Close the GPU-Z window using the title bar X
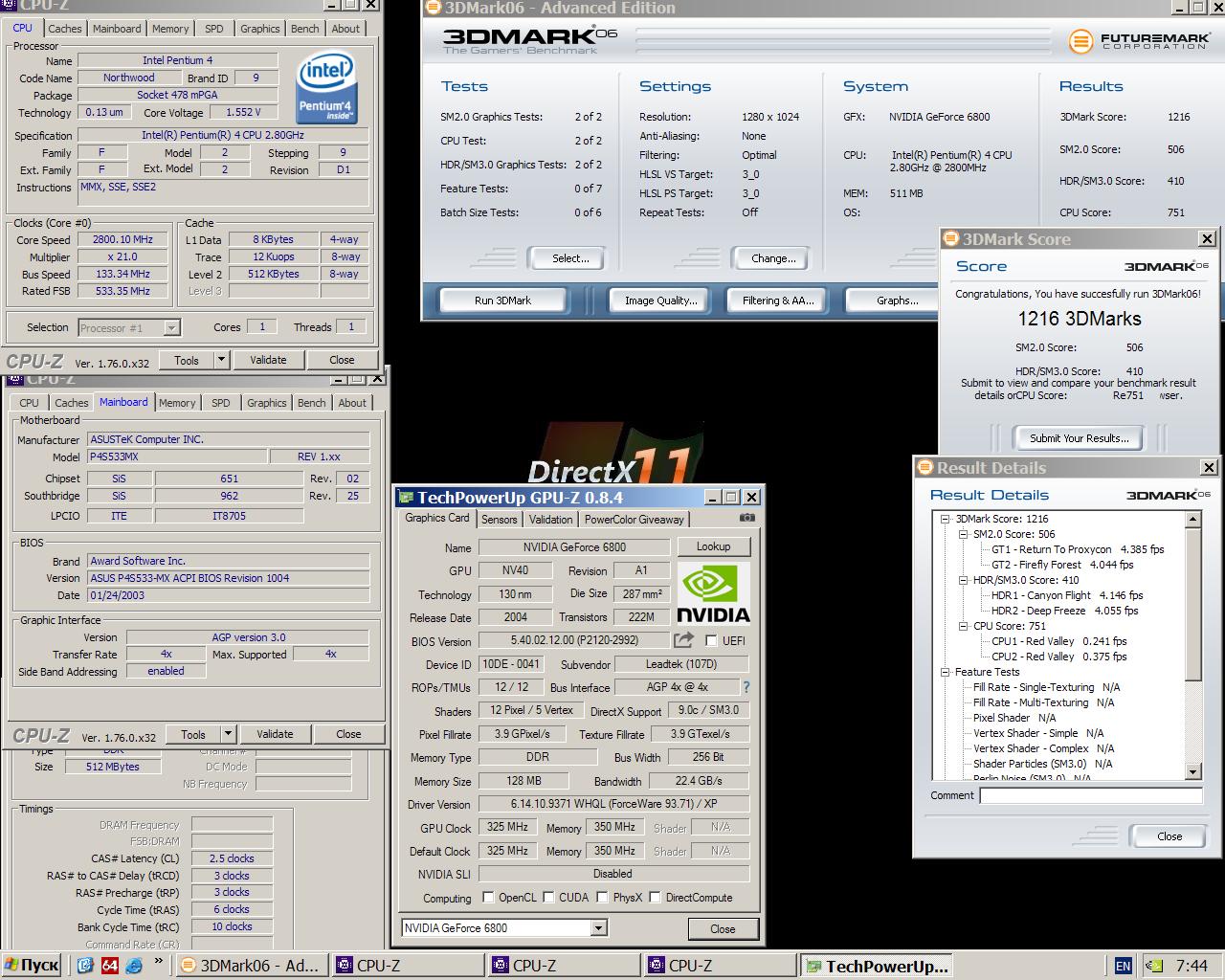Viewport: 1225px width, 980px height. click(751, 497)
